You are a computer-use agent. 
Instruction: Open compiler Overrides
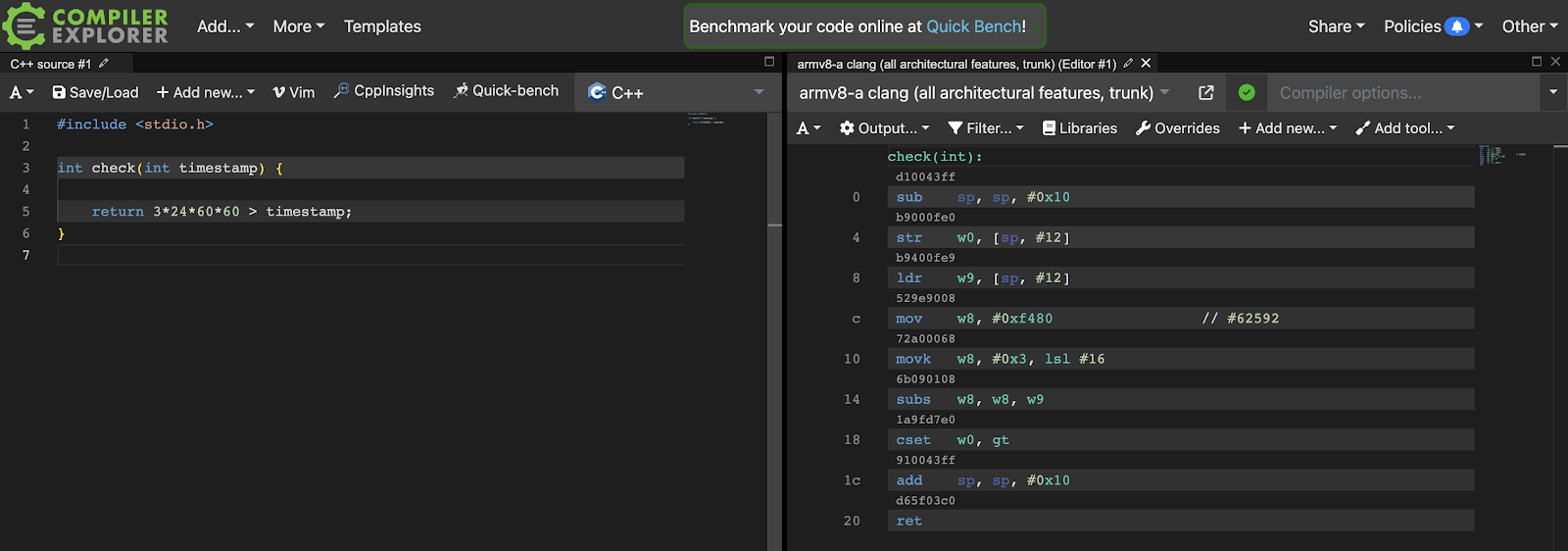(x=1177, y=128)
